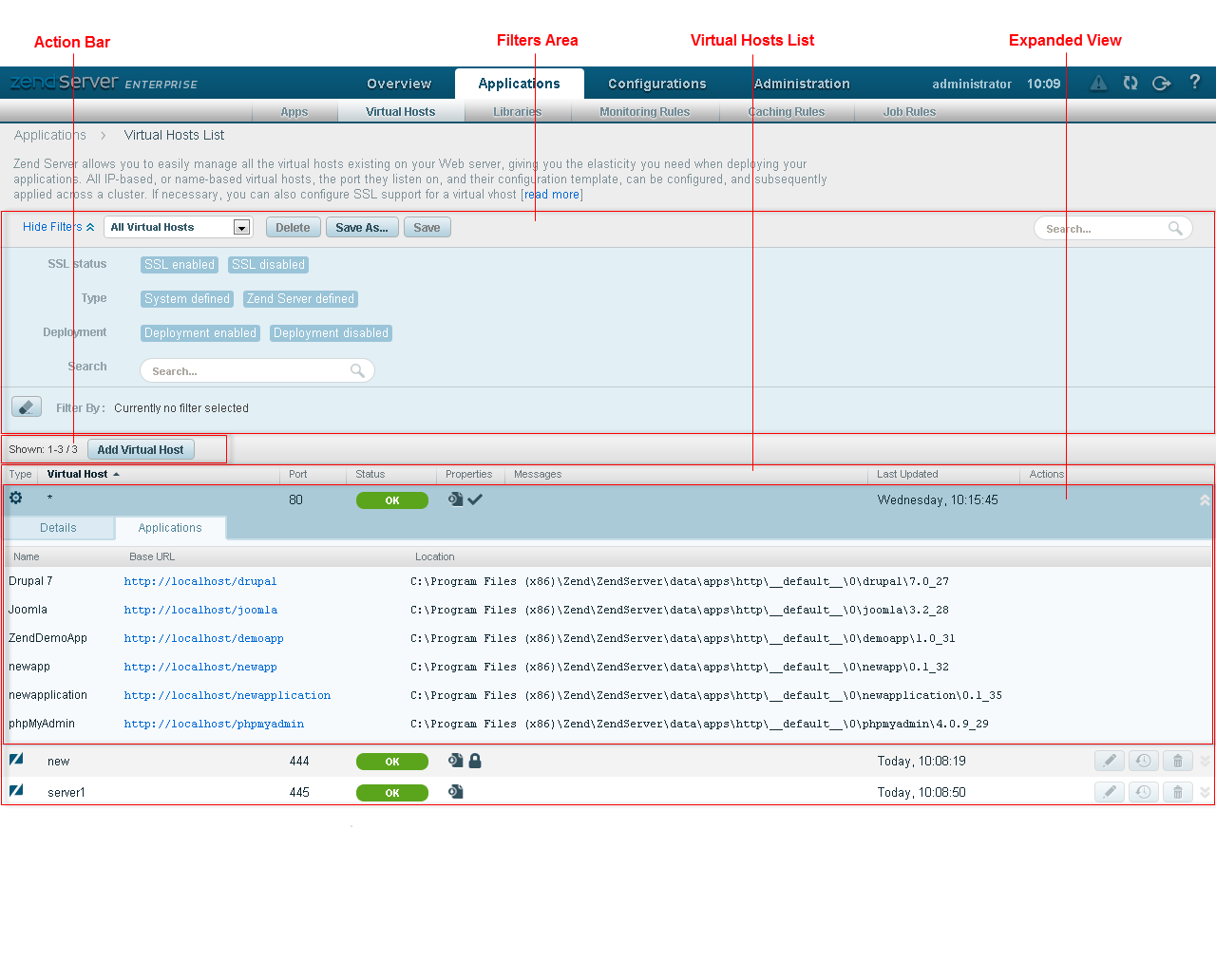The width and height of the screenshot is (1216, 980).
Task: Collapse the filters with 'Hide Filters'
Action: (x=58, y=227)
